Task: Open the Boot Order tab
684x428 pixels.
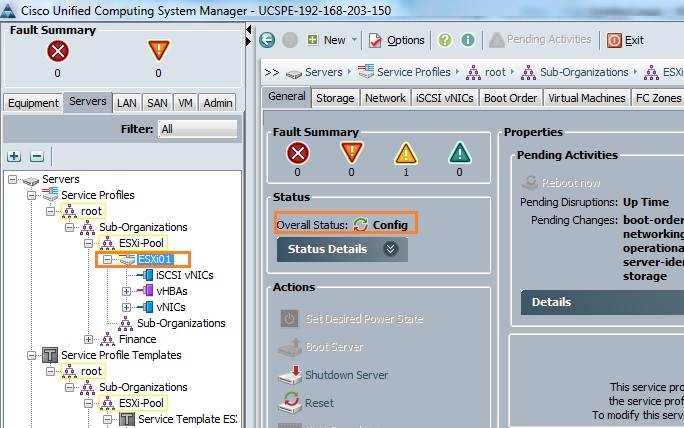Action: [x=510, y=98]
